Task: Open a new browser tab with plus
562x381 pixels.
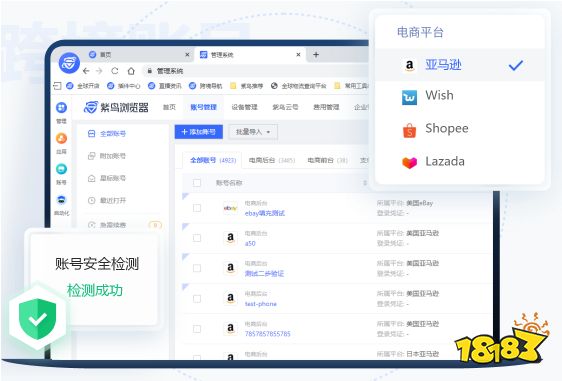Action: (316, 55)
